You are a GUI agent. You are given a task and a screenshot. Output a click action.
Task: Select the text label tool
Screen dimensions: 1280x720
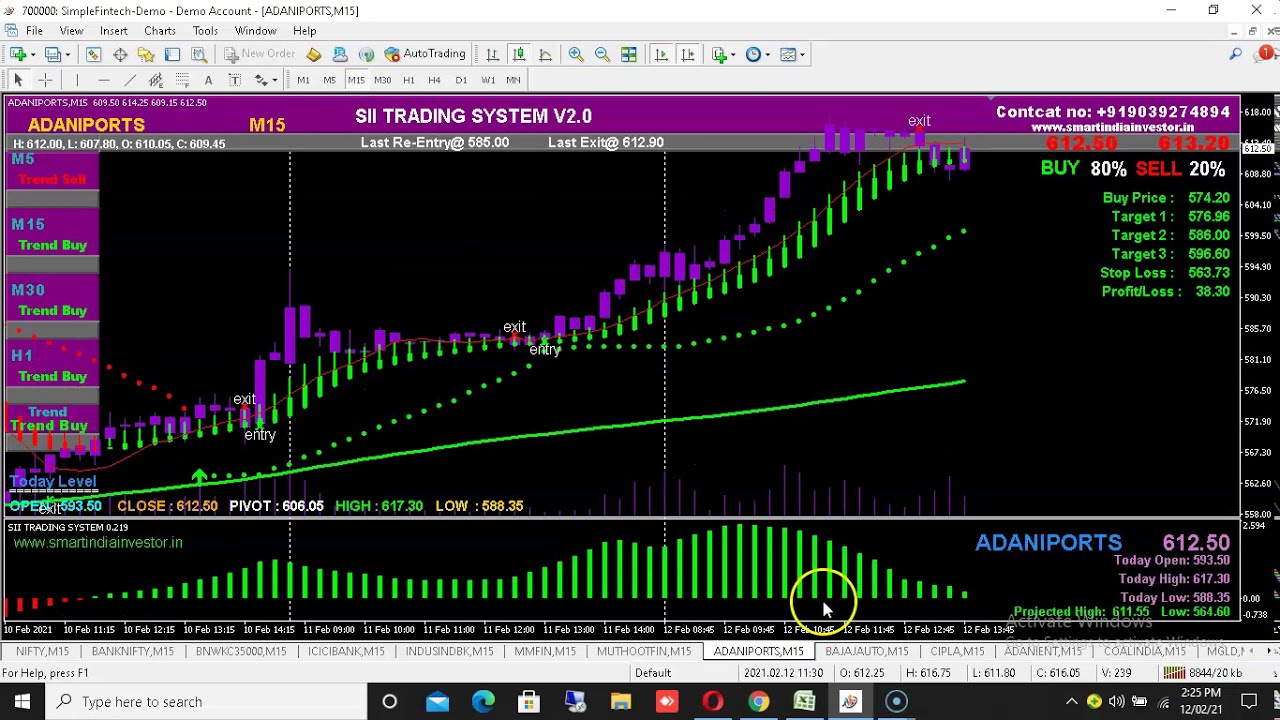pos(234,80)
